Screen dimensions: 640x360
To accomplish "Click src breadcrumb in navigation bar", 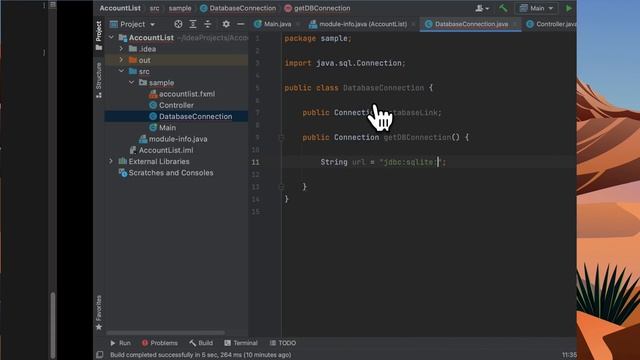I will tap(154, 8).
